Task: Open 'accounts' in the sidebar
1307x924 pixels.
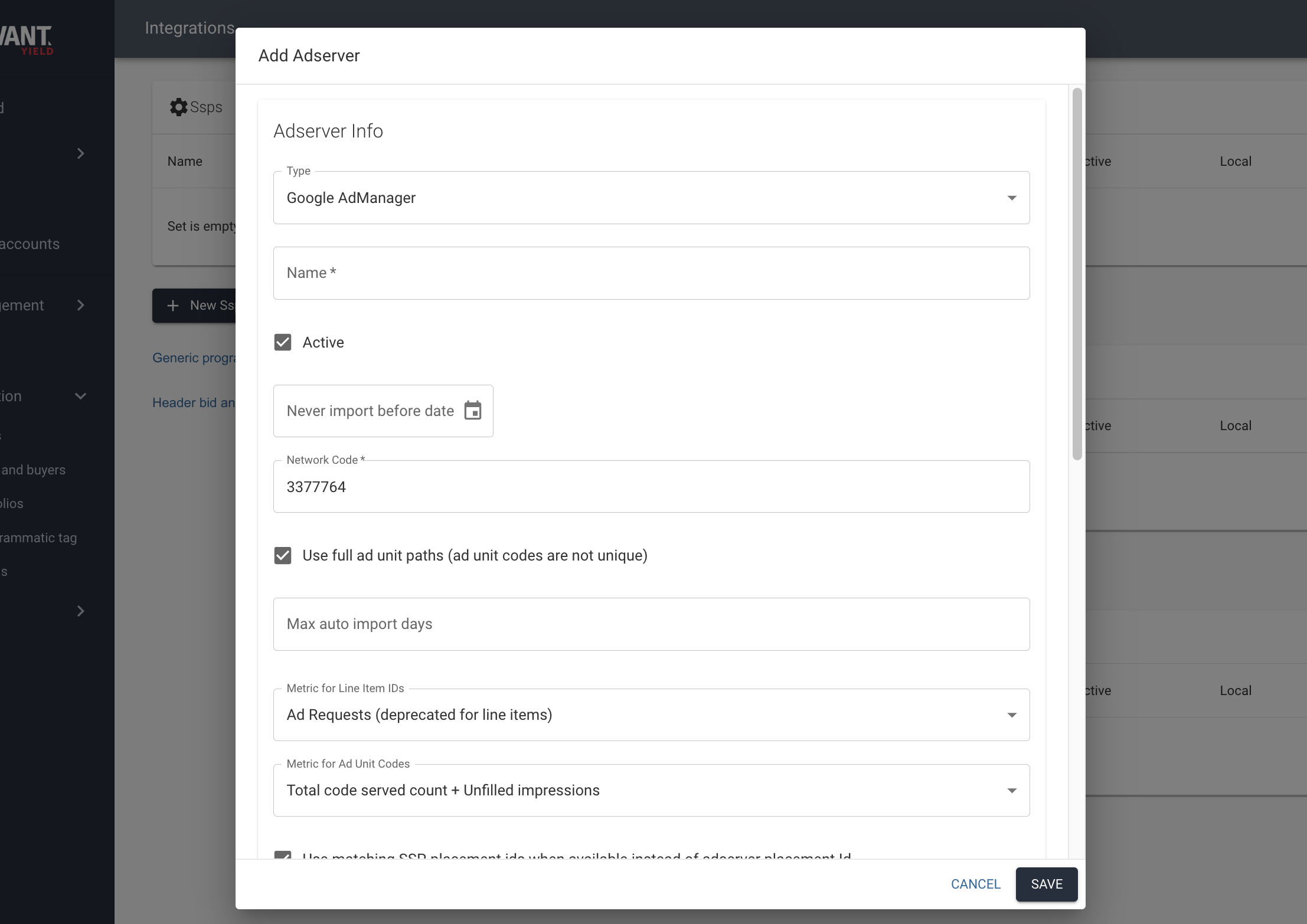Action: pyautogui.click(x=30, y=244)
